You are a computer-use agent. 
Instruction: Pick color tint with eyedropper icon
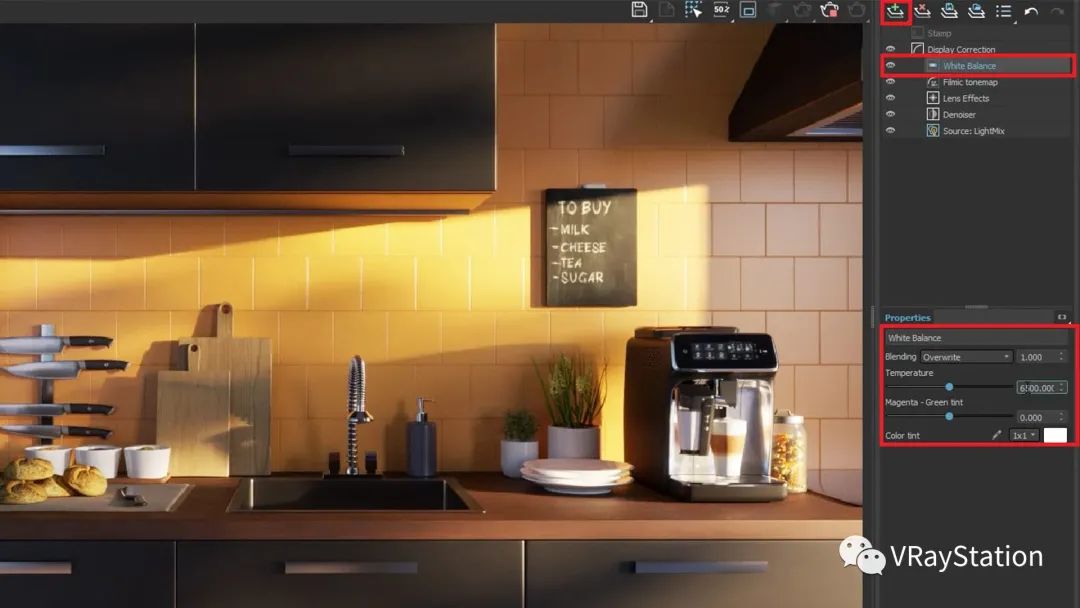(996, 435)
